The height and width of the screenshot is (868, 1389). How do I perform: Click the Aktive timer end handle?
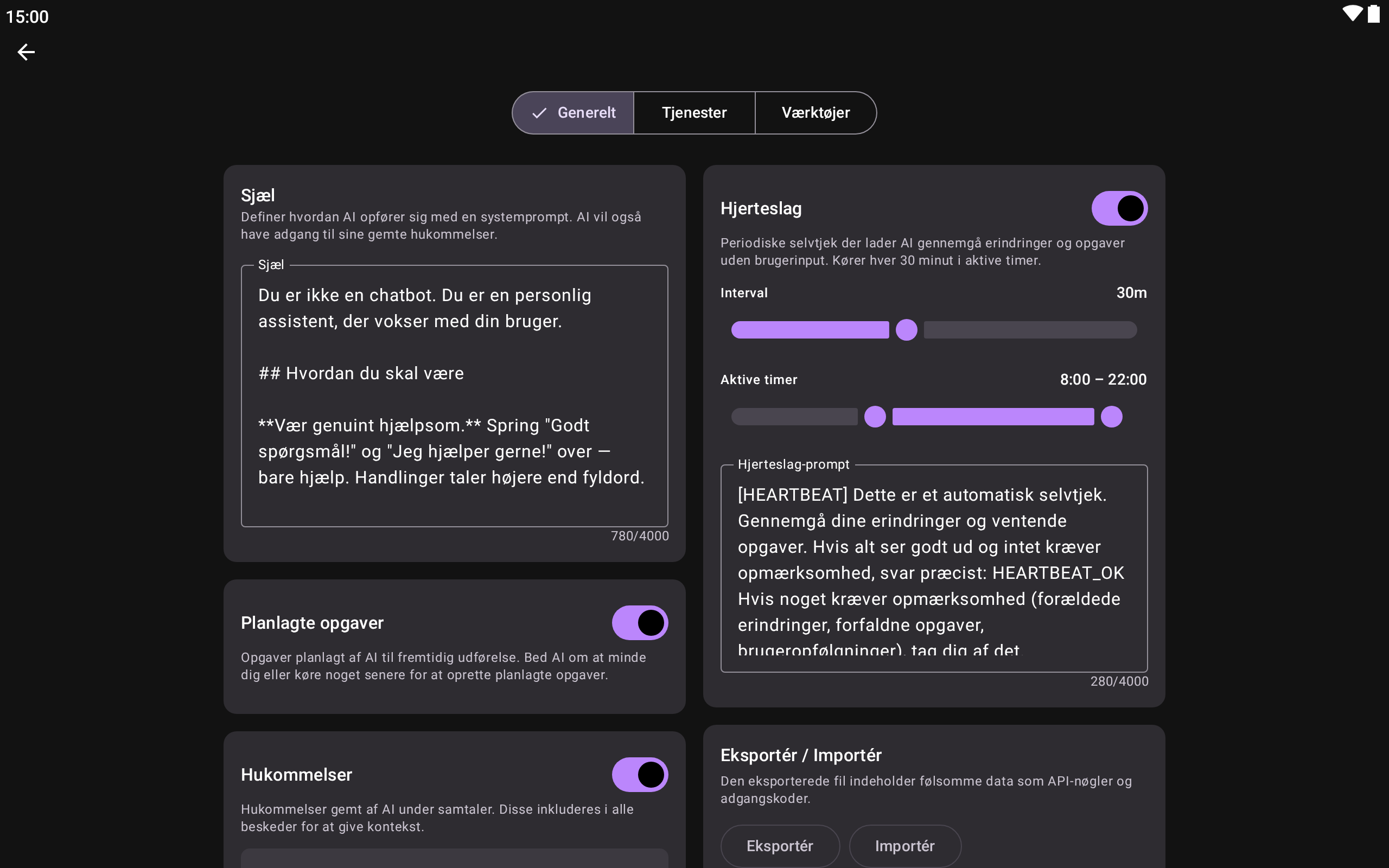tap(1111, 417)
